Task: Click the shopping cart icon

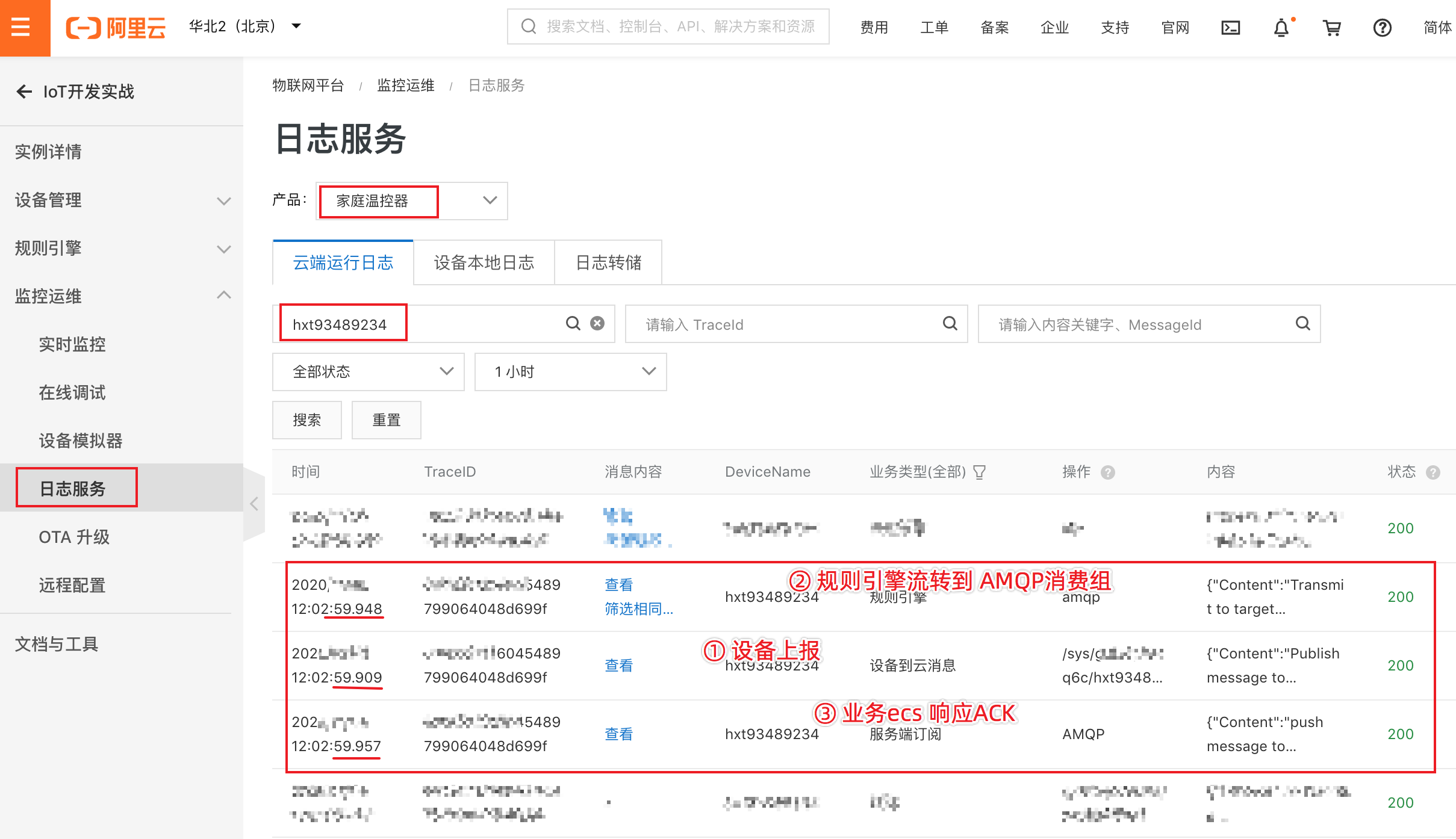Action: [x=1331, y=28]
